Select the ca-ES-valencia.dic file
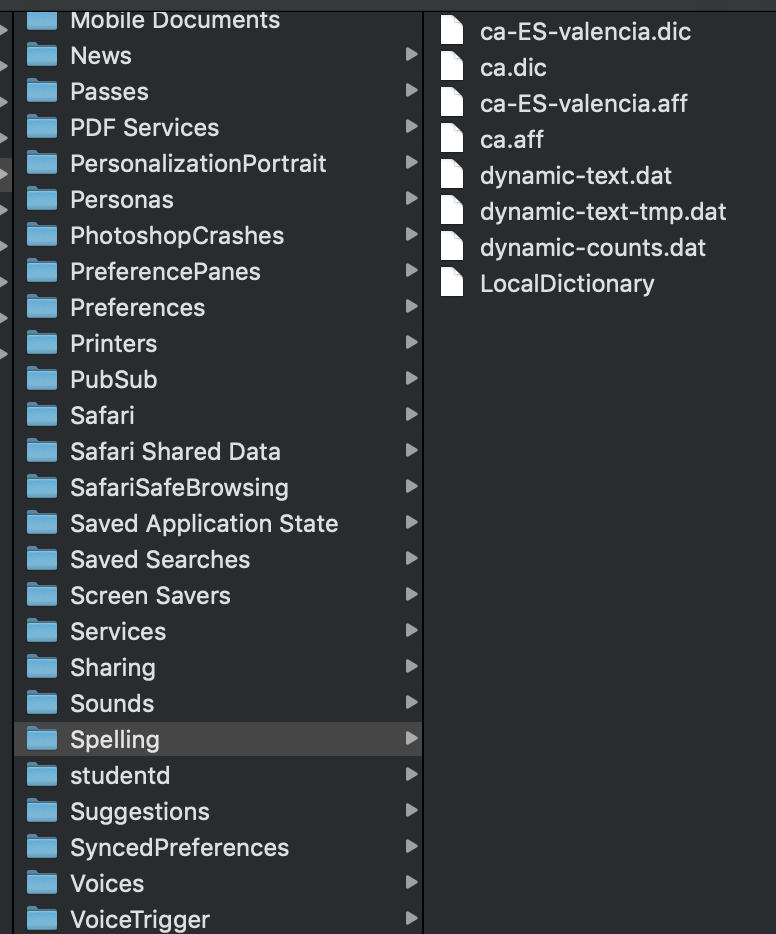Viewport: 776px width, 934px height. (585, 32)
